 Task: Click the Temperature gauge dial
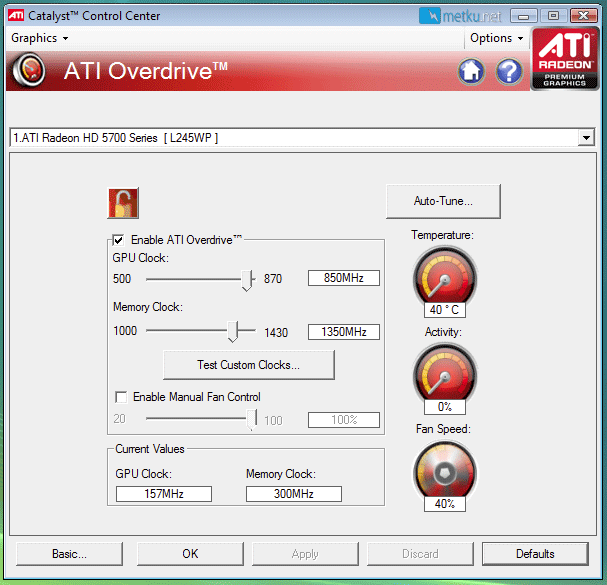445,277
